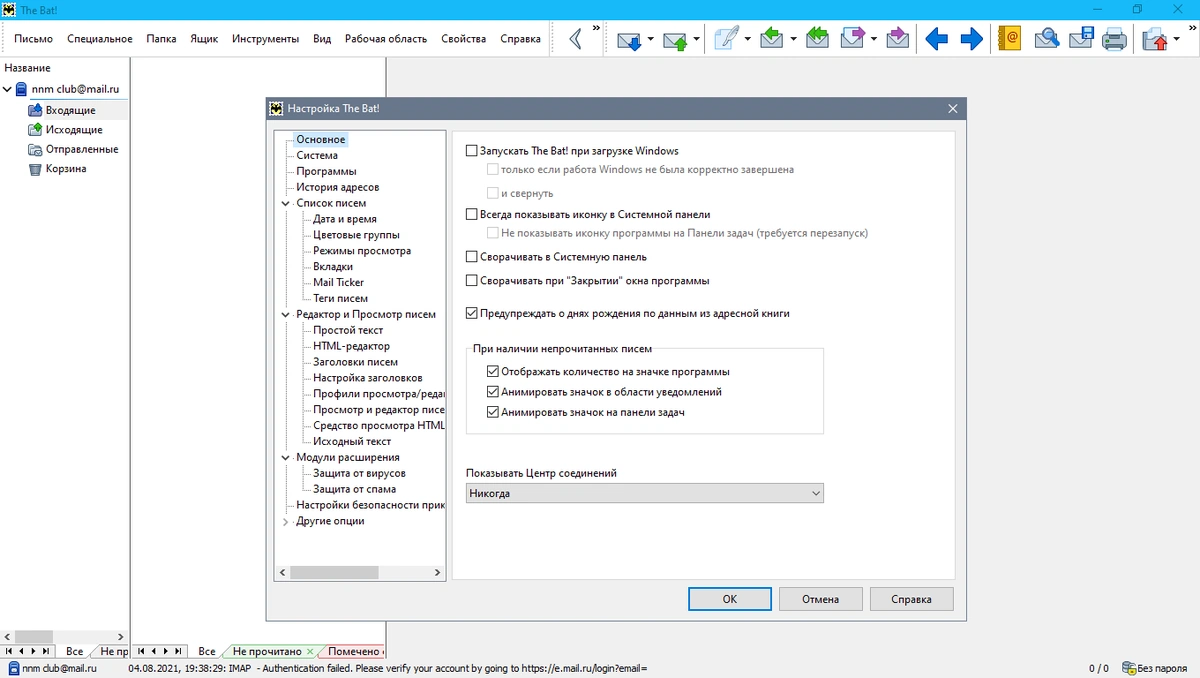Enable Запускать The Bat! при загрузке Windows
This screenshot has height=678, width=1200.
[x=472, y=151]
